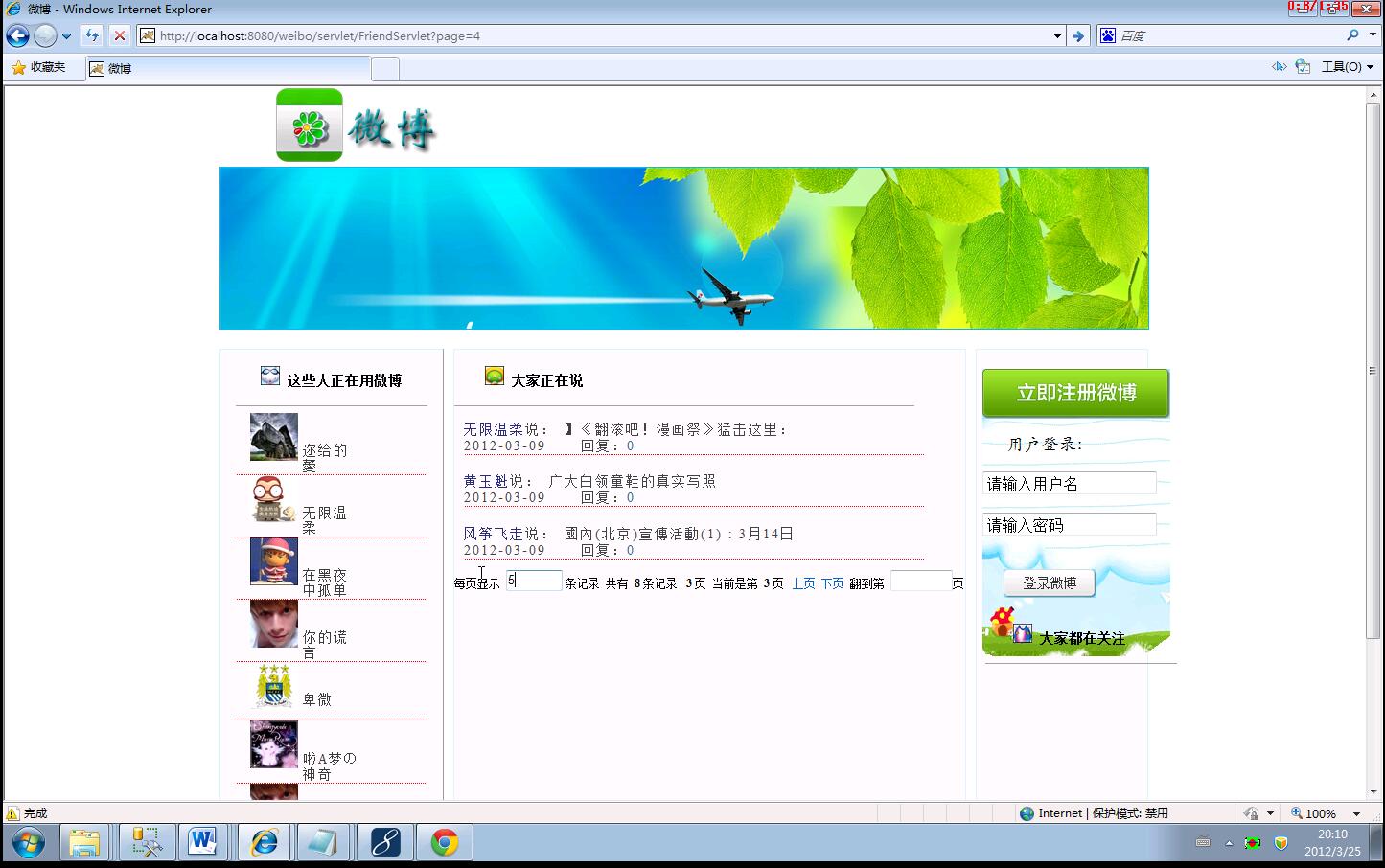Click the chevron expand icon in command bar
This screenshot has width=1385, height=868.
click(1279, 67)
